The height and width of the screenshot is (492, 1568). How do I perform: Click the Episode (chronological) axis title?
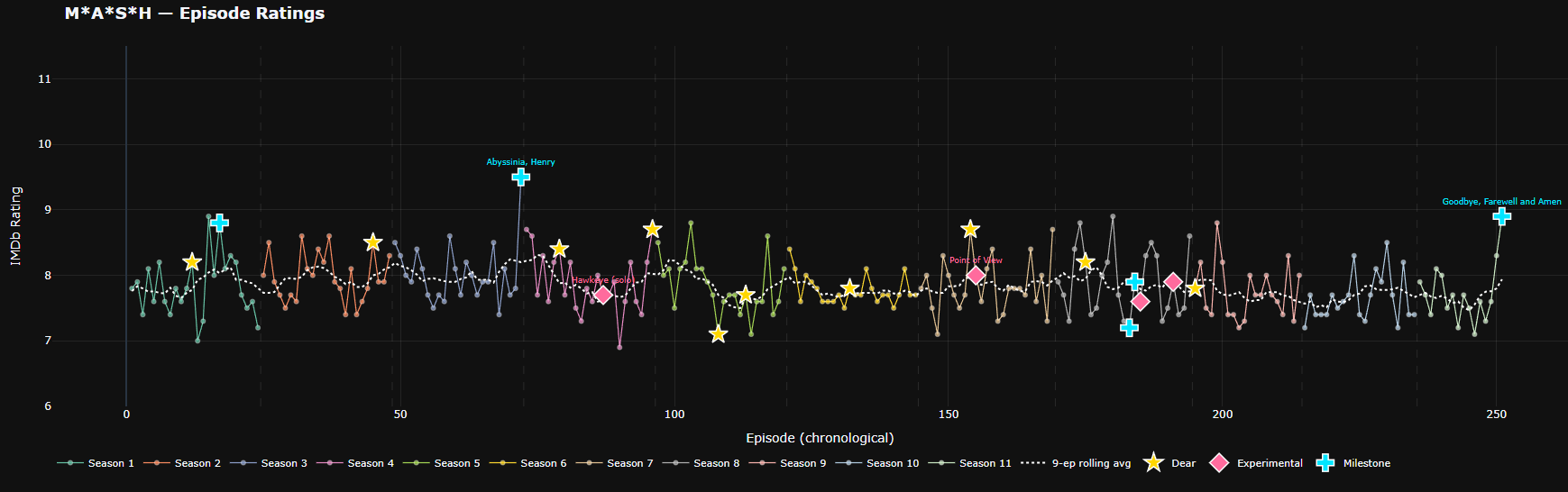(x=820, y=438)
